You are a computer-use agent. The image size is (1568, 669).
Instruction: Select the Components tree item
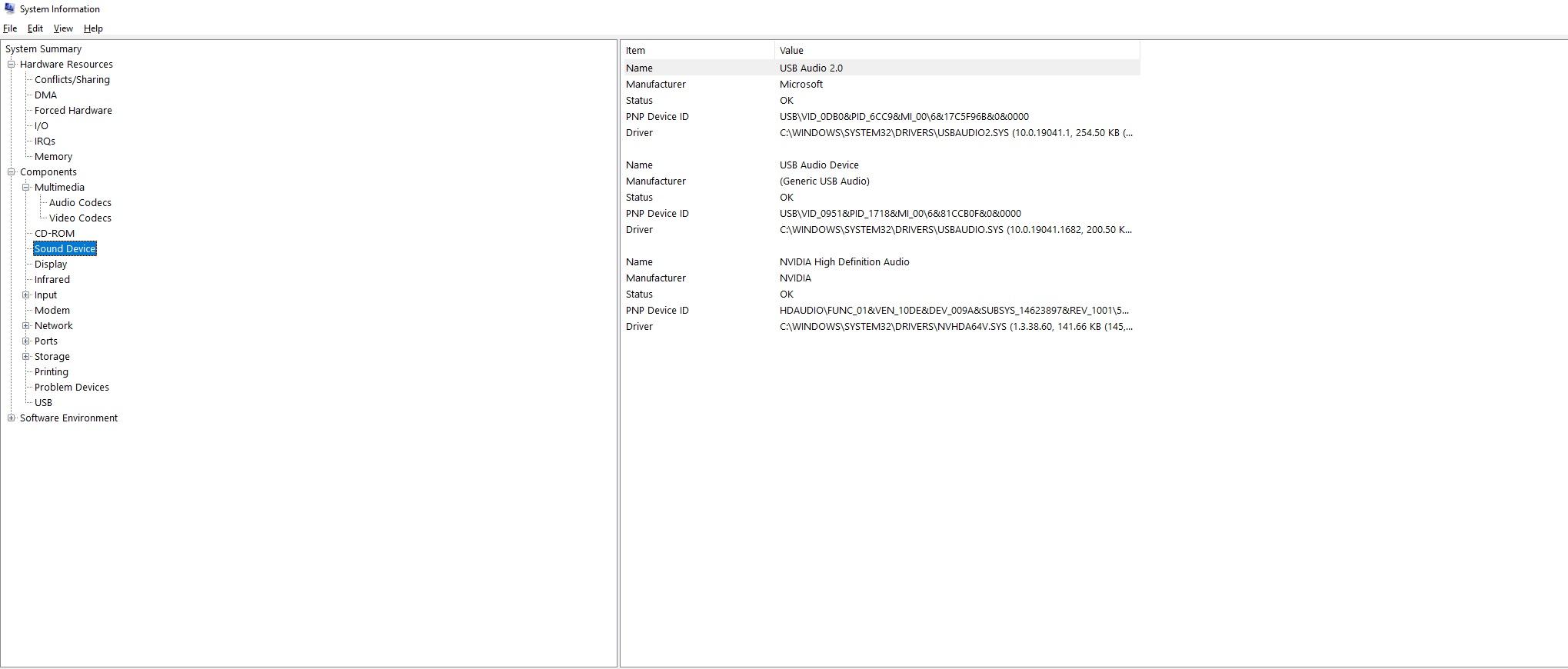[48, 172]
